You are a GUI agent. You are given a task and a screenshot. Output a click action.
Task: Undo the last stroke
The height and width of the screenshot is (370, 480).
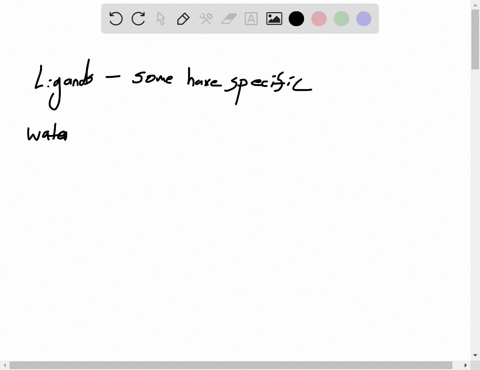(x=116, y=19)
